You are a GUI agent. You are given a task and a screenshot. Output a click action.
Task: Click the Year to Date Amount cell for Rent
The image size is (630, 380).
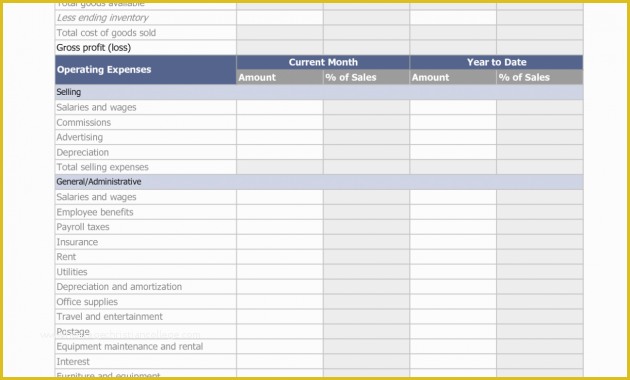[453, 257]
